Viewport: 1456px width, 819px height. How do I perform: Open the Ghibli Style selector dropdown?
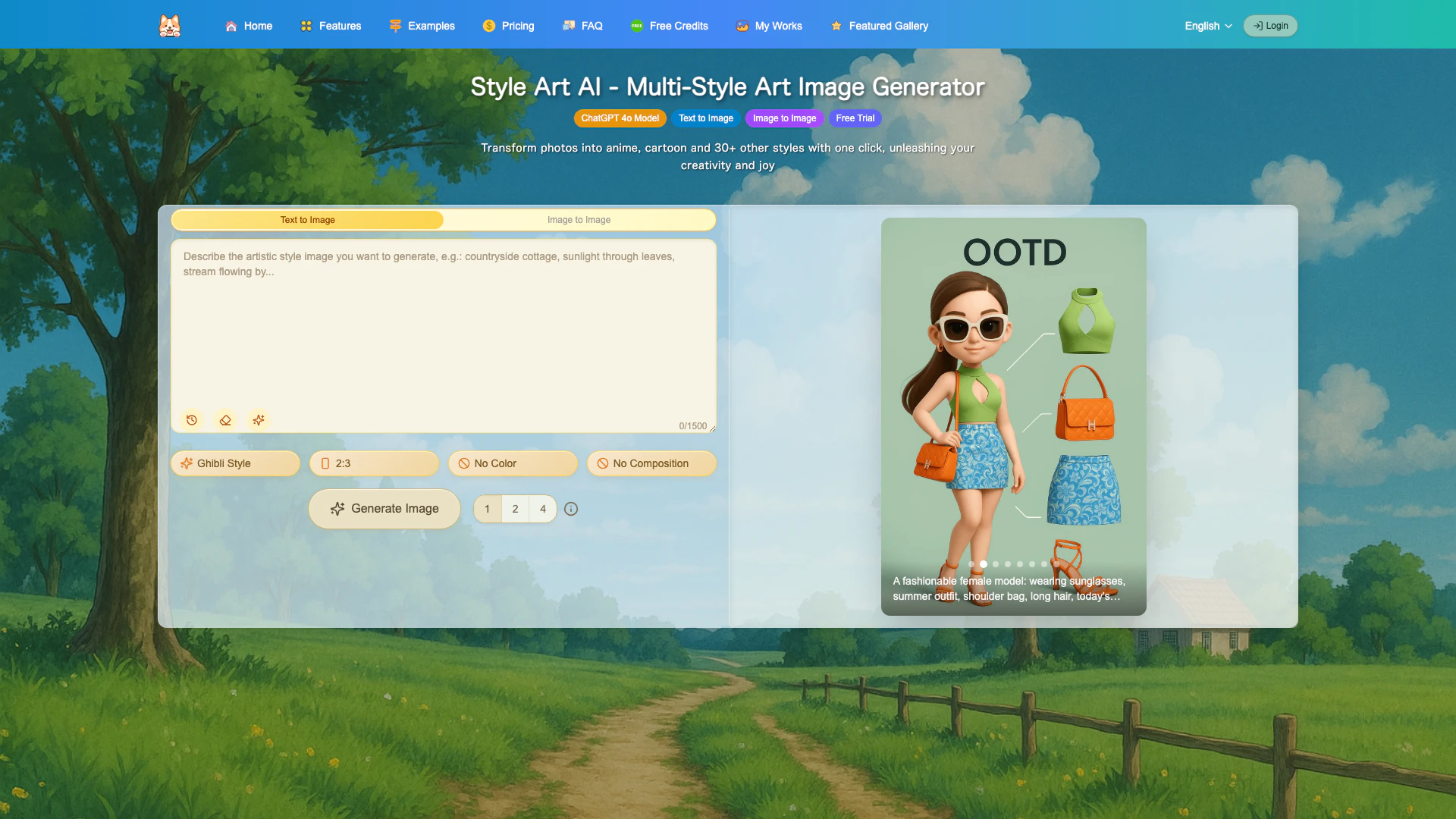(x=236, y=463)
